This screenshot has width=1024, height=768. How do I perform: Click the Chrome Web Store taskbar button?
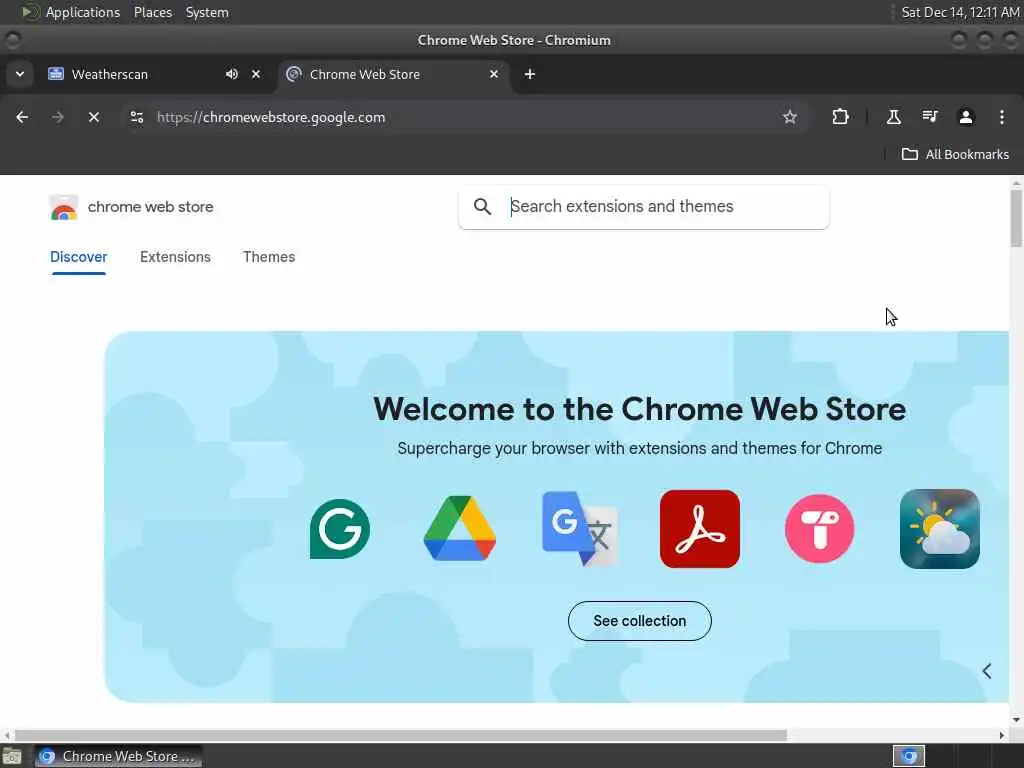click(x=118, y=756)
